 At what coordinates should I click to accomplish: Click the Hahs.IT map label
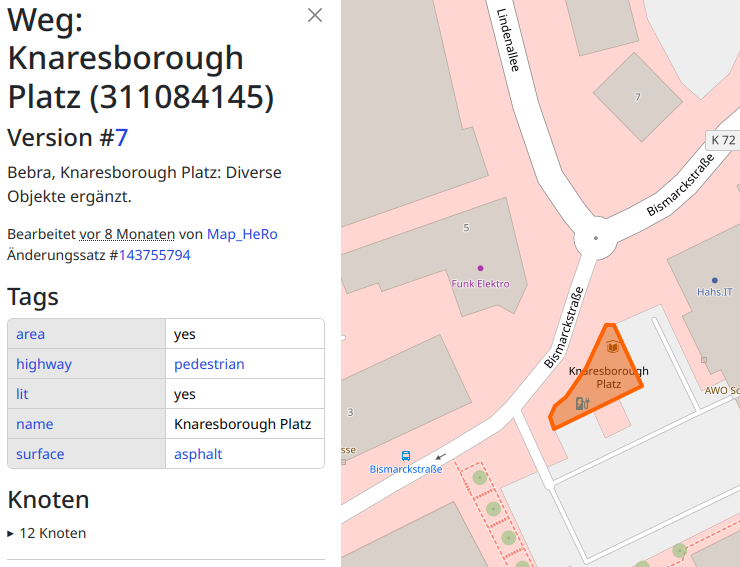(715, 292)
